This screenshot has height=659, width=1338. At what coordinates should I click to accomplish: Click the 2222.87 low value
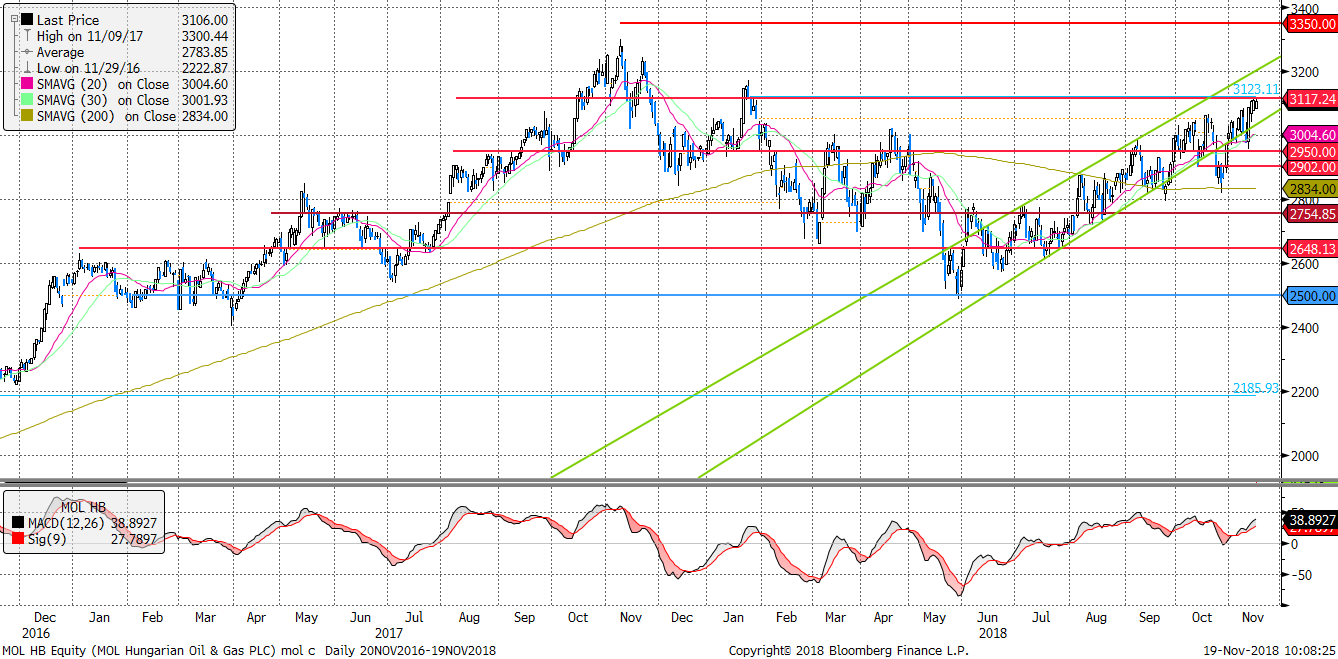click(206, 68)
